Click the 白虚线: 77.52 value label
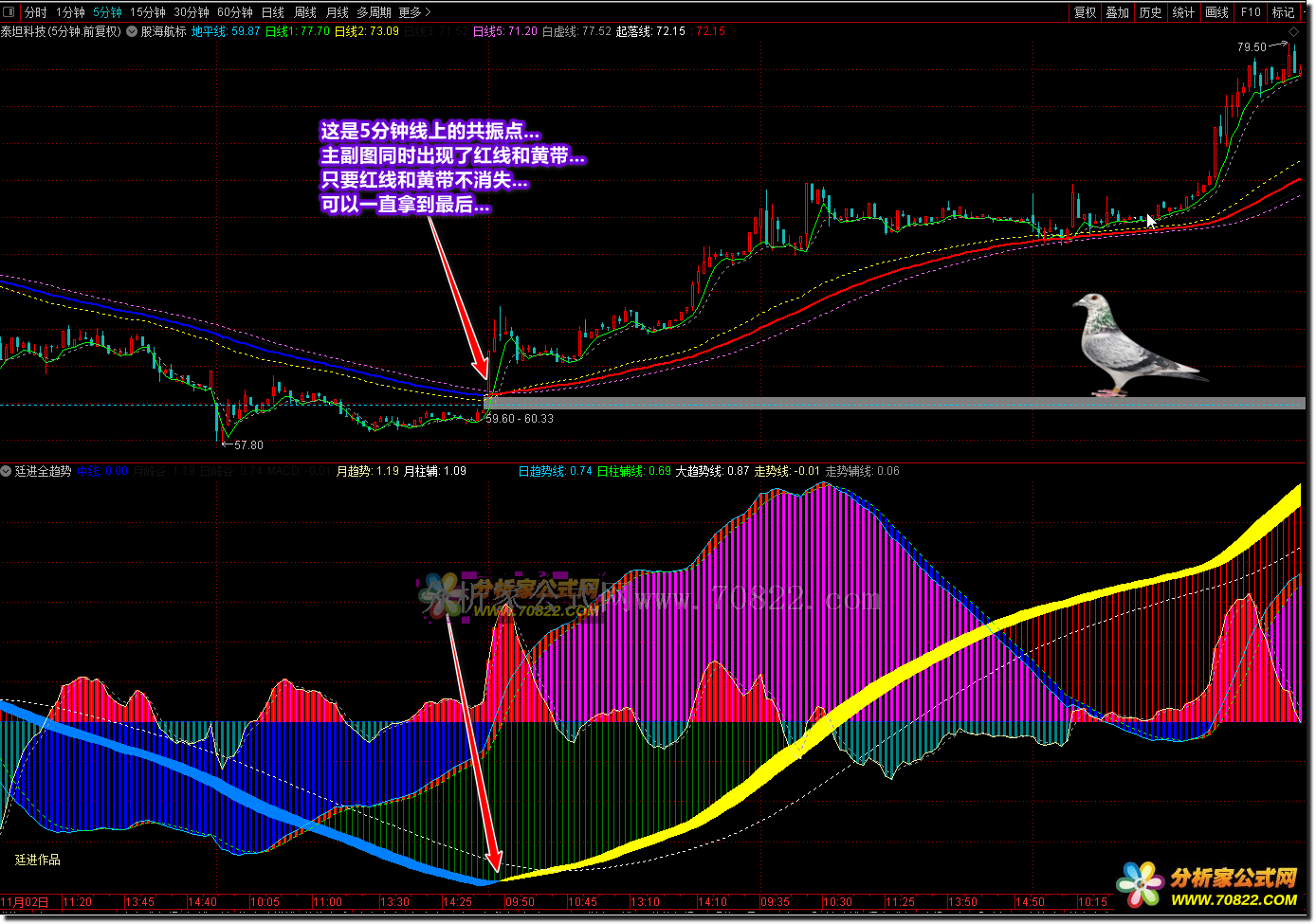This screenshot has height=924, width=1316. (x=576, y=31)
